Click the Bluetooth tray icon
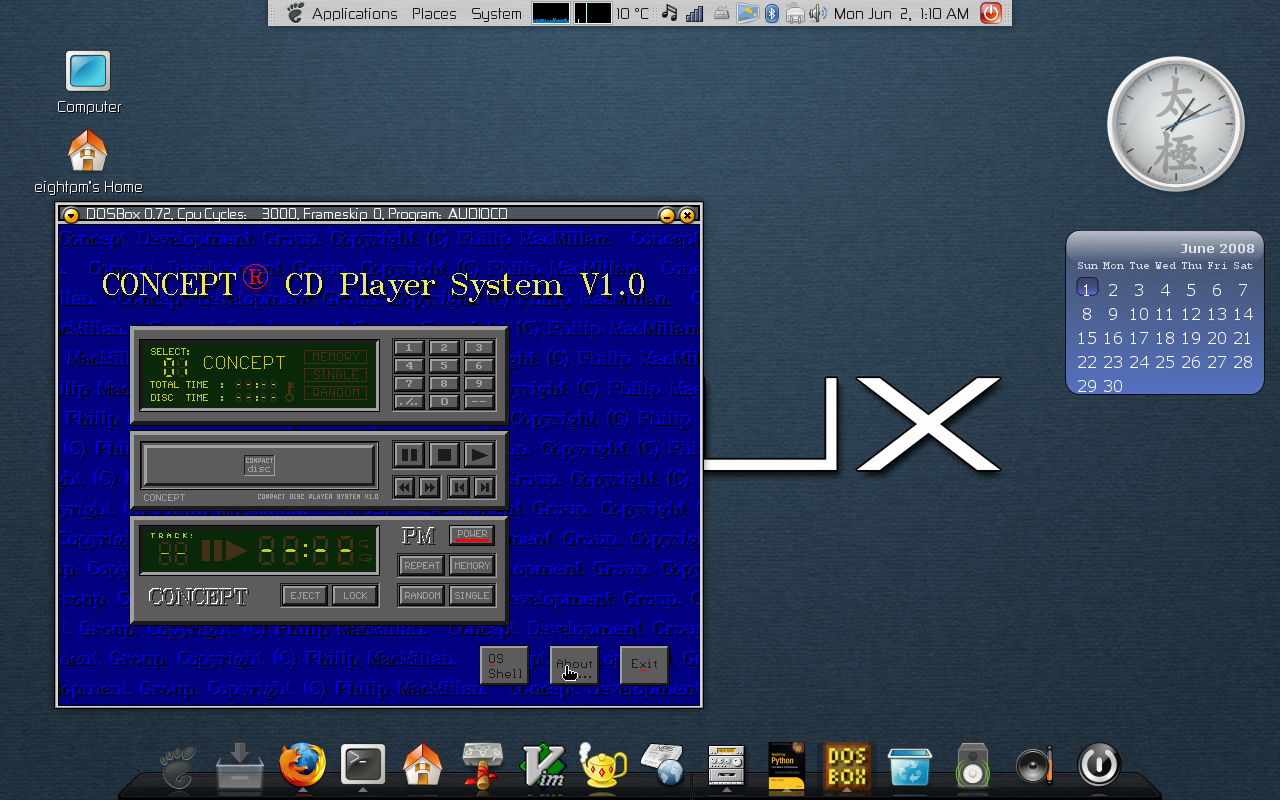This screenshot has height=800, width=1280. tap(772, 13)
